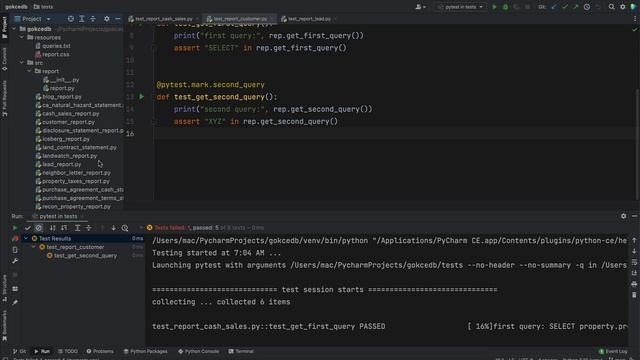The image size is (640, 360).
Task: Toggle Show Passed tests checkmark
Action: point(28,228)
